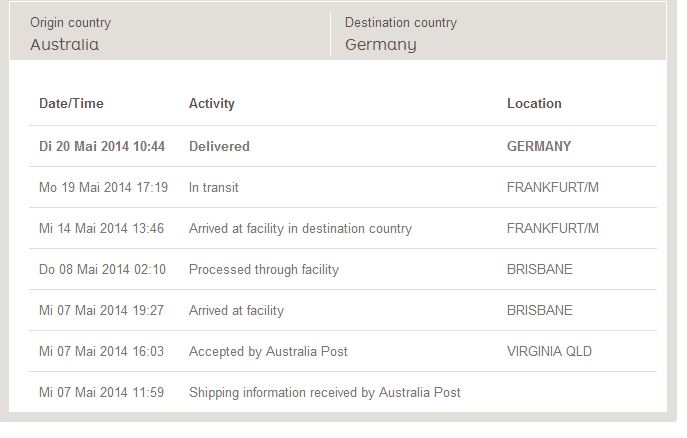Screen dimensions: 687x438
Task: Click the In transit activity entry
Action: [x=214, y=187]
